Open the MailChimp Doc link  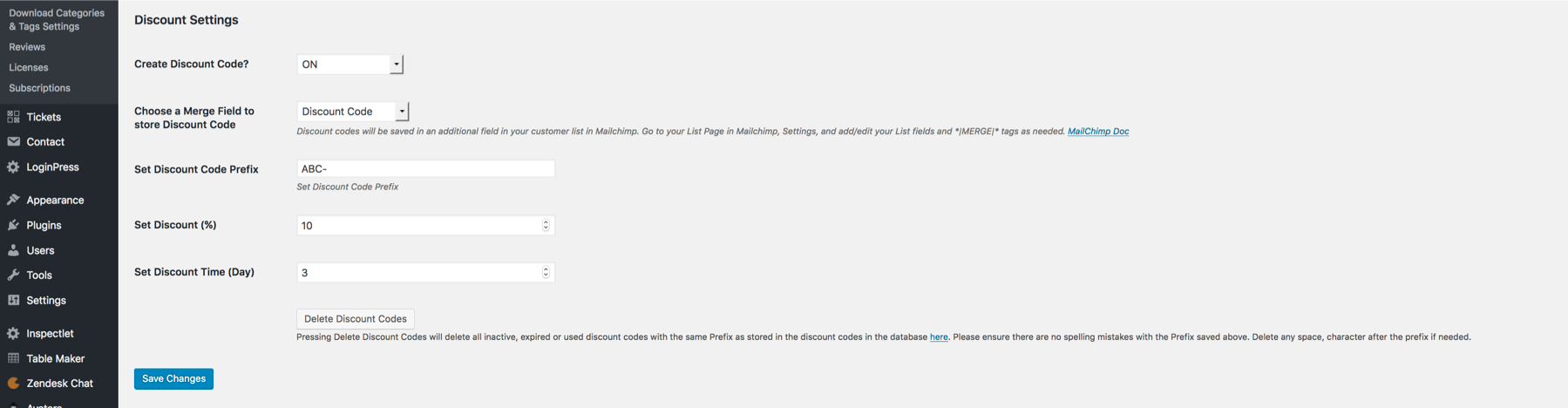[1098, 132]
